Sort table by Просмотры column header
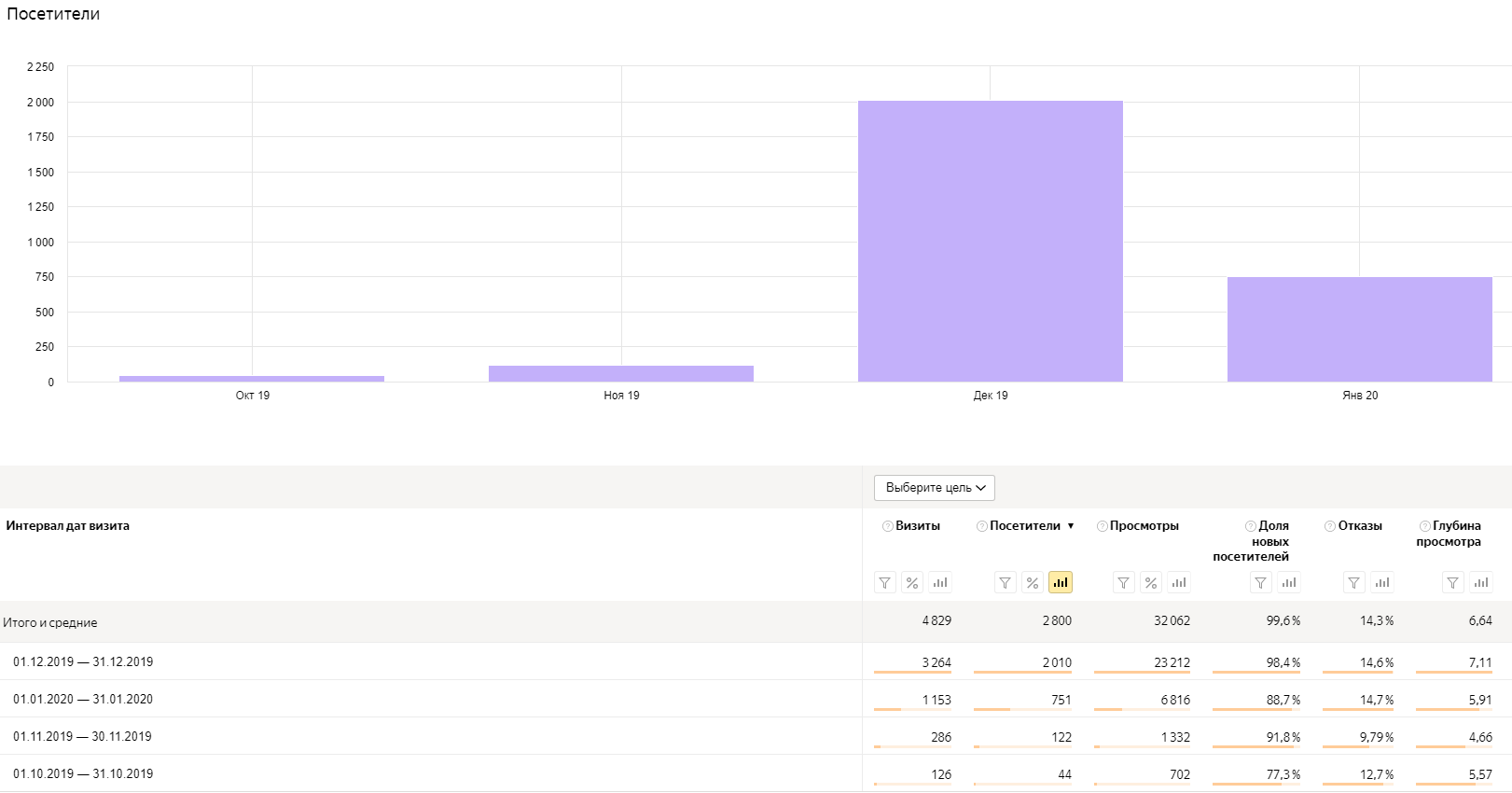 point(1144,526)
